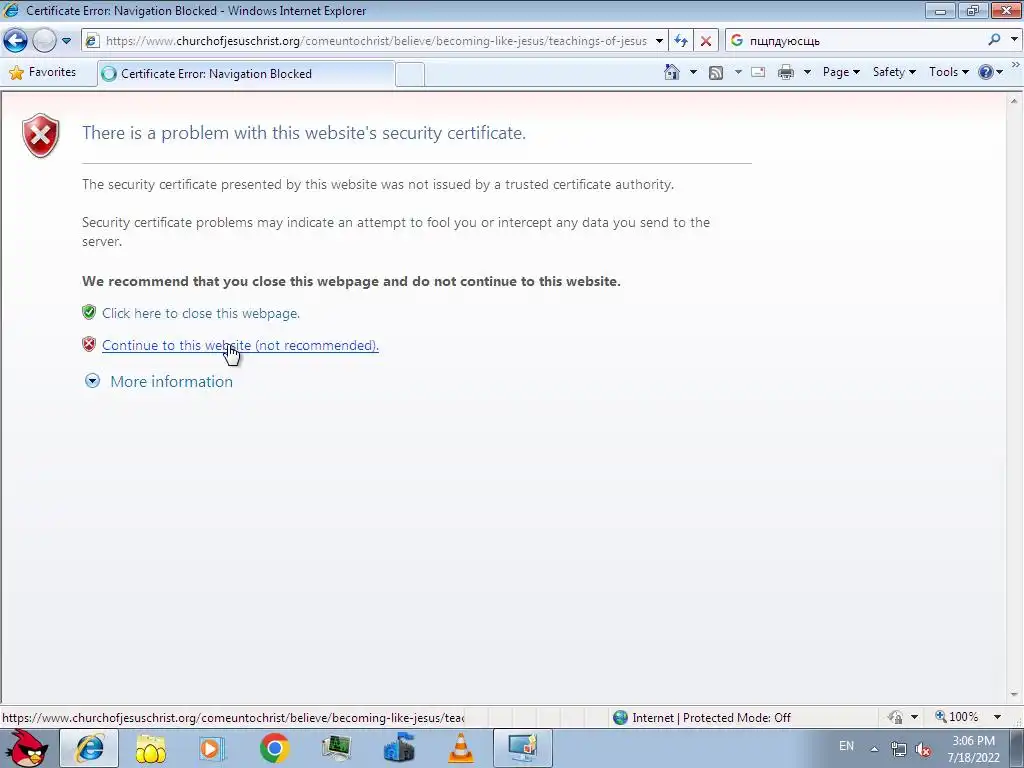The height and width of the screenshot is (768, 1024).
Task: Show hidden tray icons arrow
Action: pos(874,749)
